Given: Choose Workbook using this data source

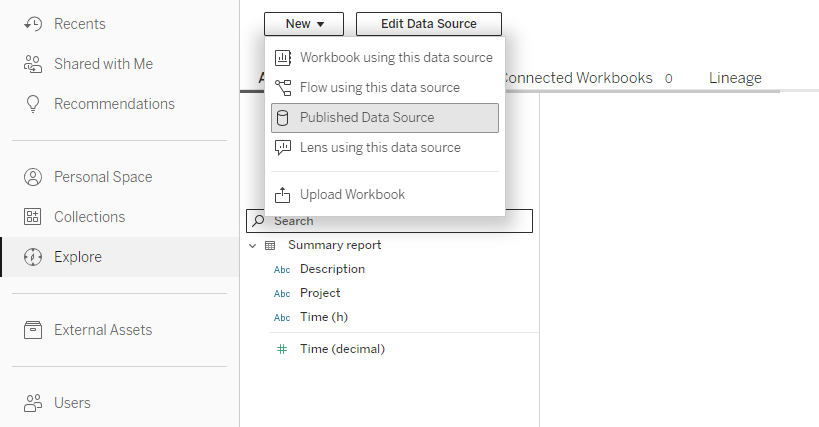Looking at the screenshot, I should [x=395, y=58].
